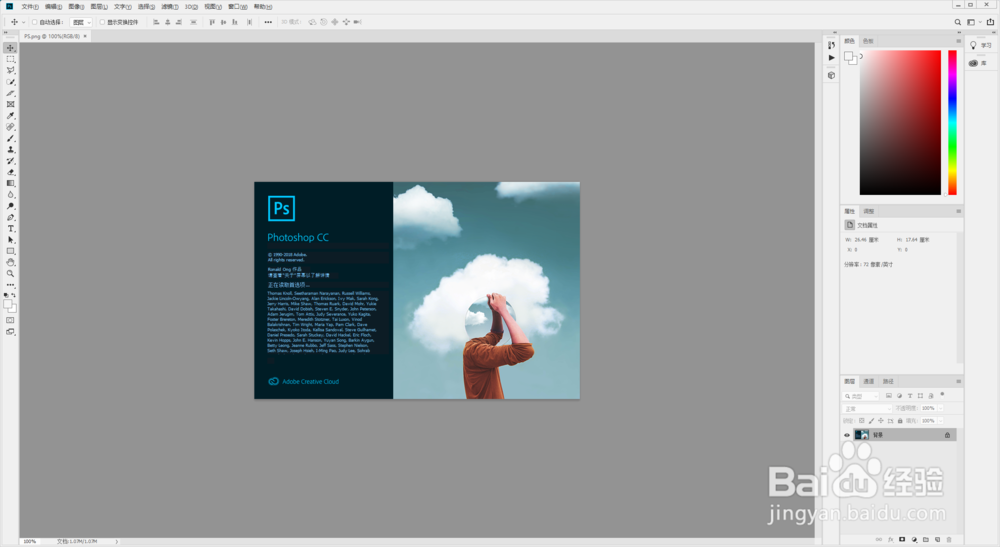
Task: Open the blend mode dropdown
Action: coord(867,409)
